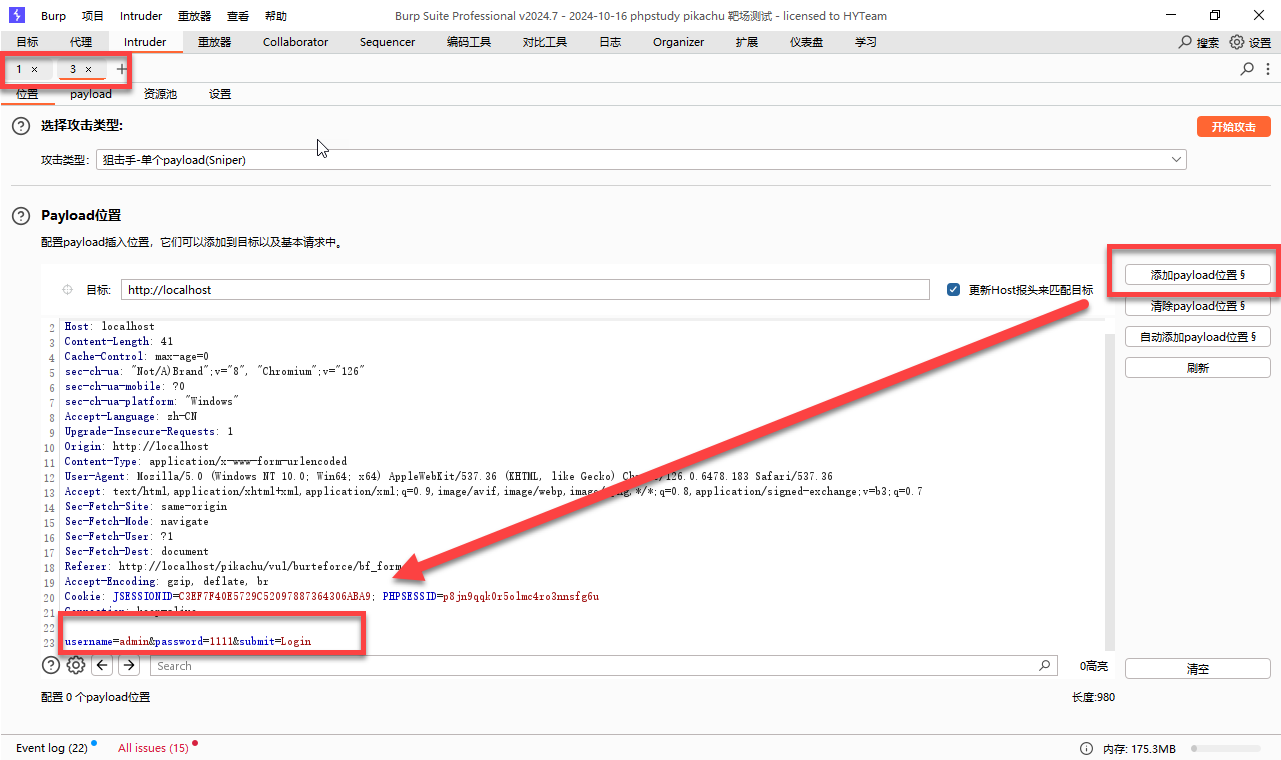The height and width of the screenshot is (760, 1281).
Task: Click help icon beside Payload positions heading
Action: pyautogui.click(x=21, y=216)
